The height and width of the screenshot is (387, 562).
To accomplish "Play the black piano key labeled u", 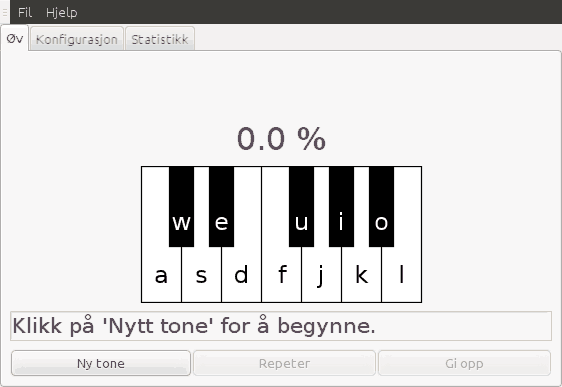I will tap(301, 207).
